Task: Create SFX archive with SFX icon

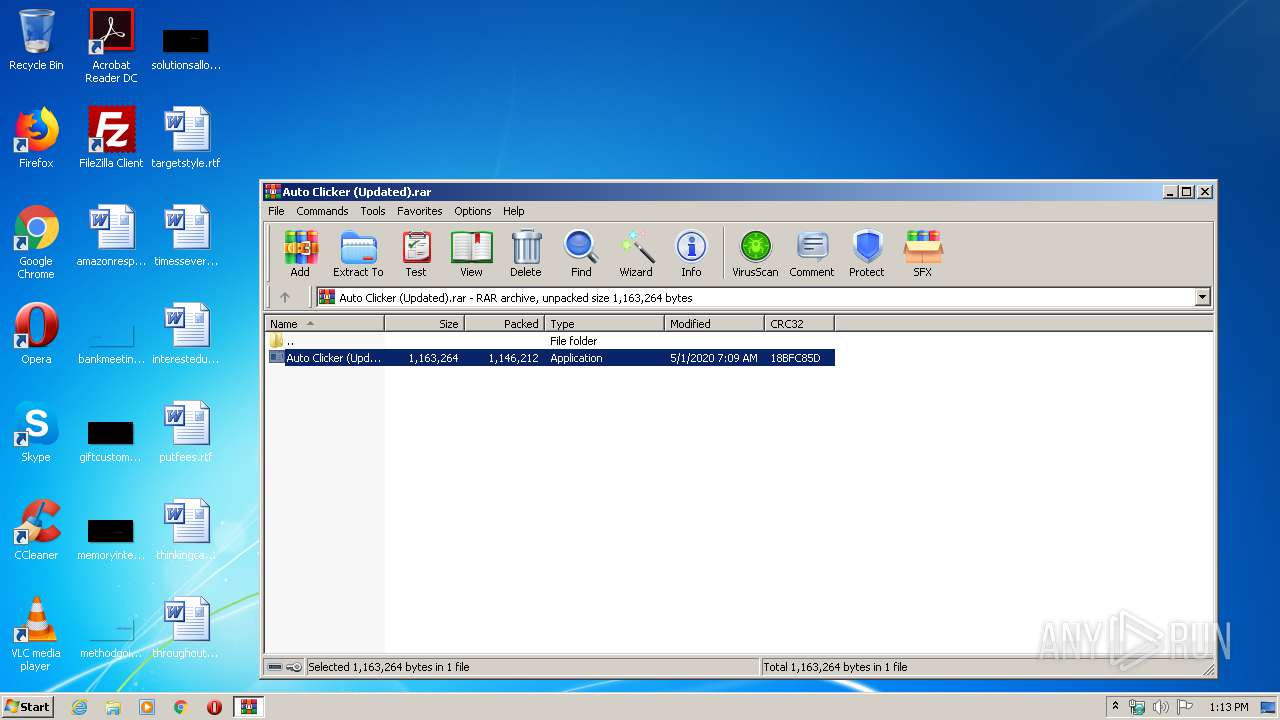Action: point(923,253)
